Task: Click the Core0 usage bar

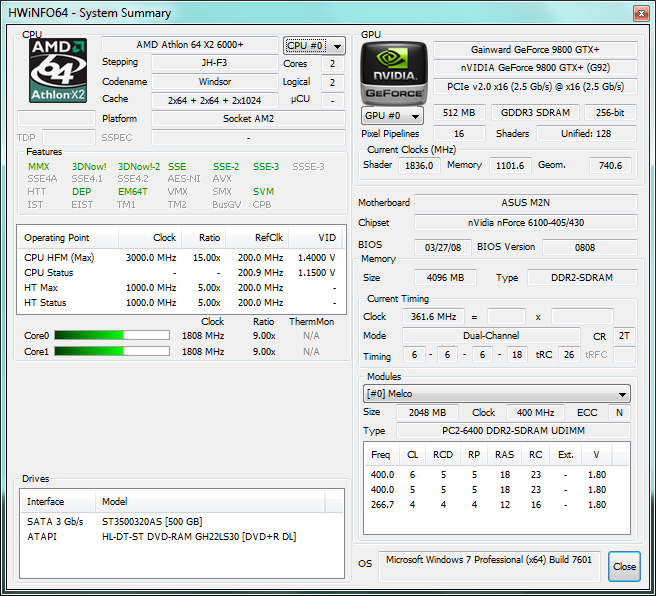Action: tap(112, 335)
